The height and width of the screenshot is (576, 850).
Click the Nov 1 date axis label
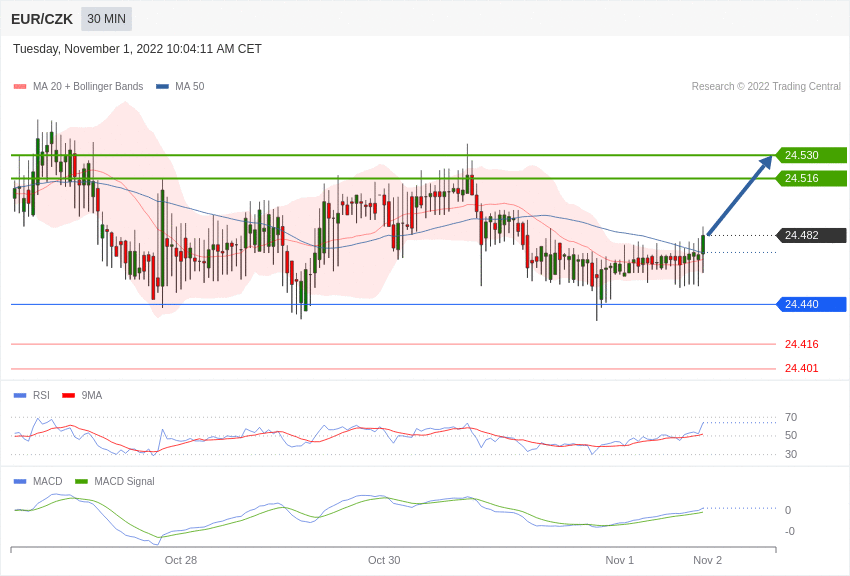pyautogui.click(x=620, y=560)
